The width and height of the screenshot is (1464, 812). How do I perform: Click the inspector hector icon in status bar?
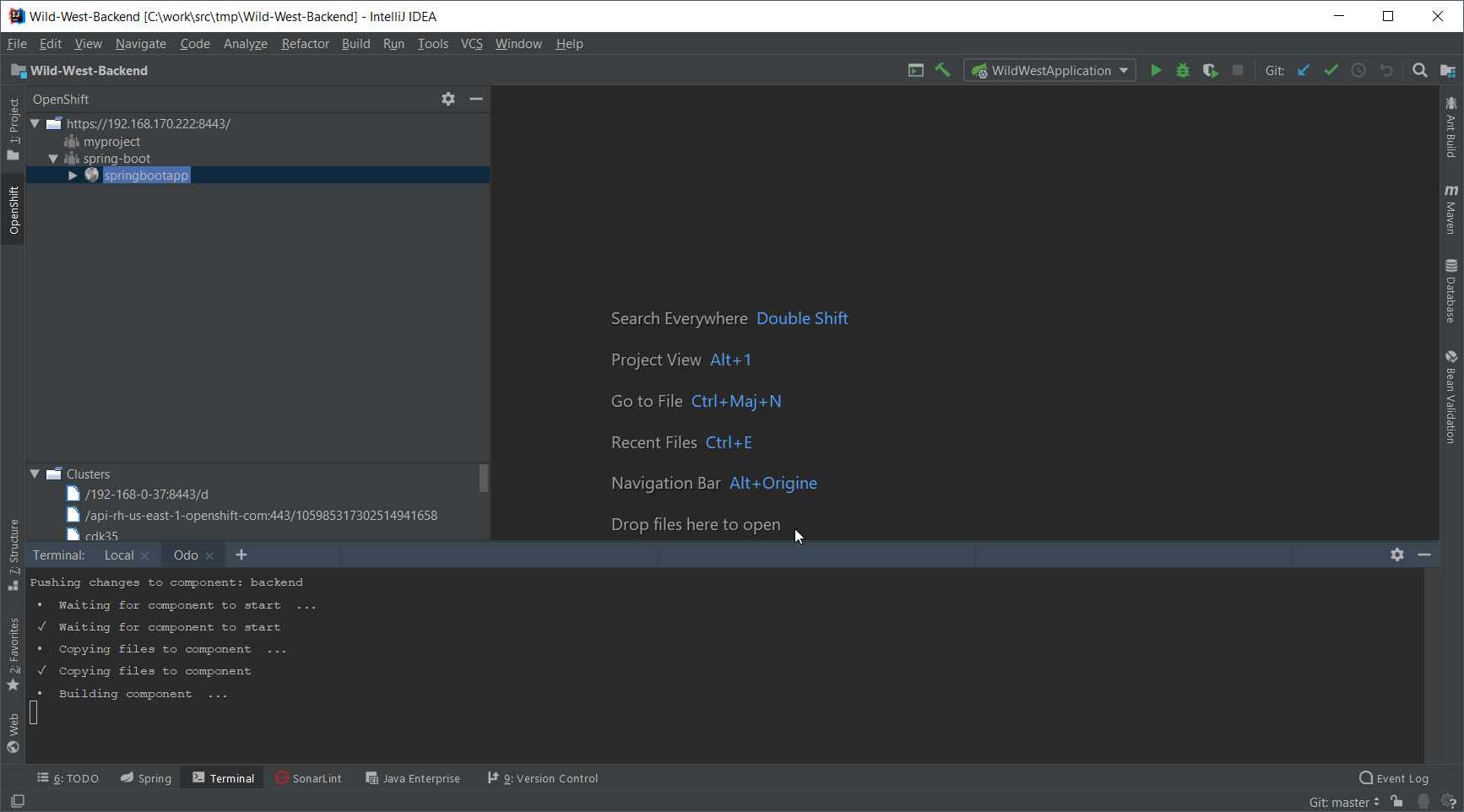(x=1423, y=801)
